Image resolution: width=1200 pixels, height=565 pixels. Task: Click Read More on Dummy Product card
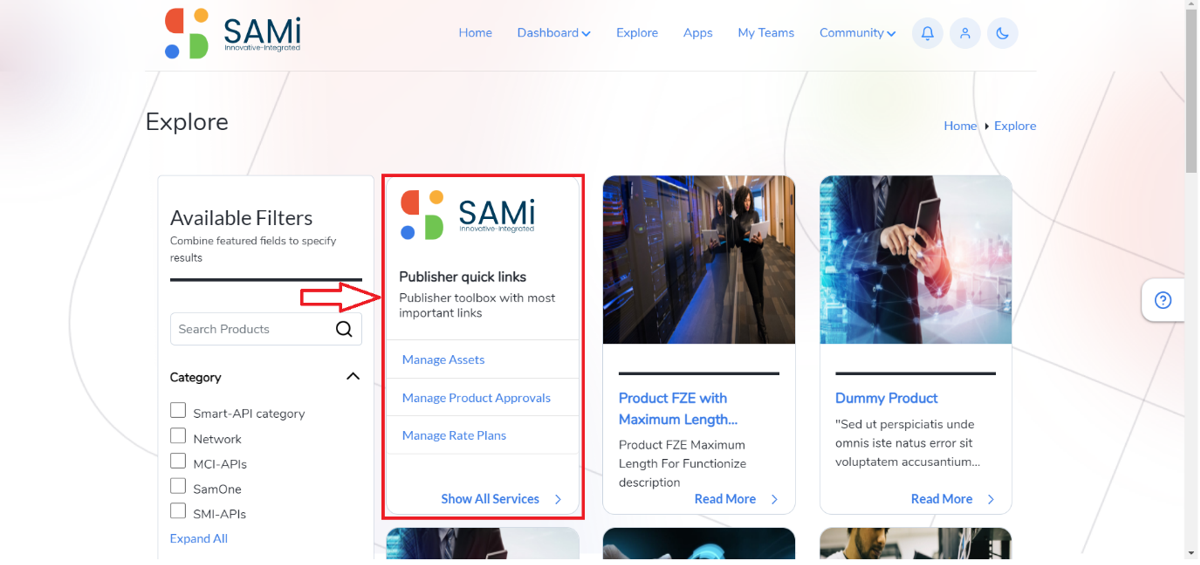pyautogui.click(x=942, y=499)
